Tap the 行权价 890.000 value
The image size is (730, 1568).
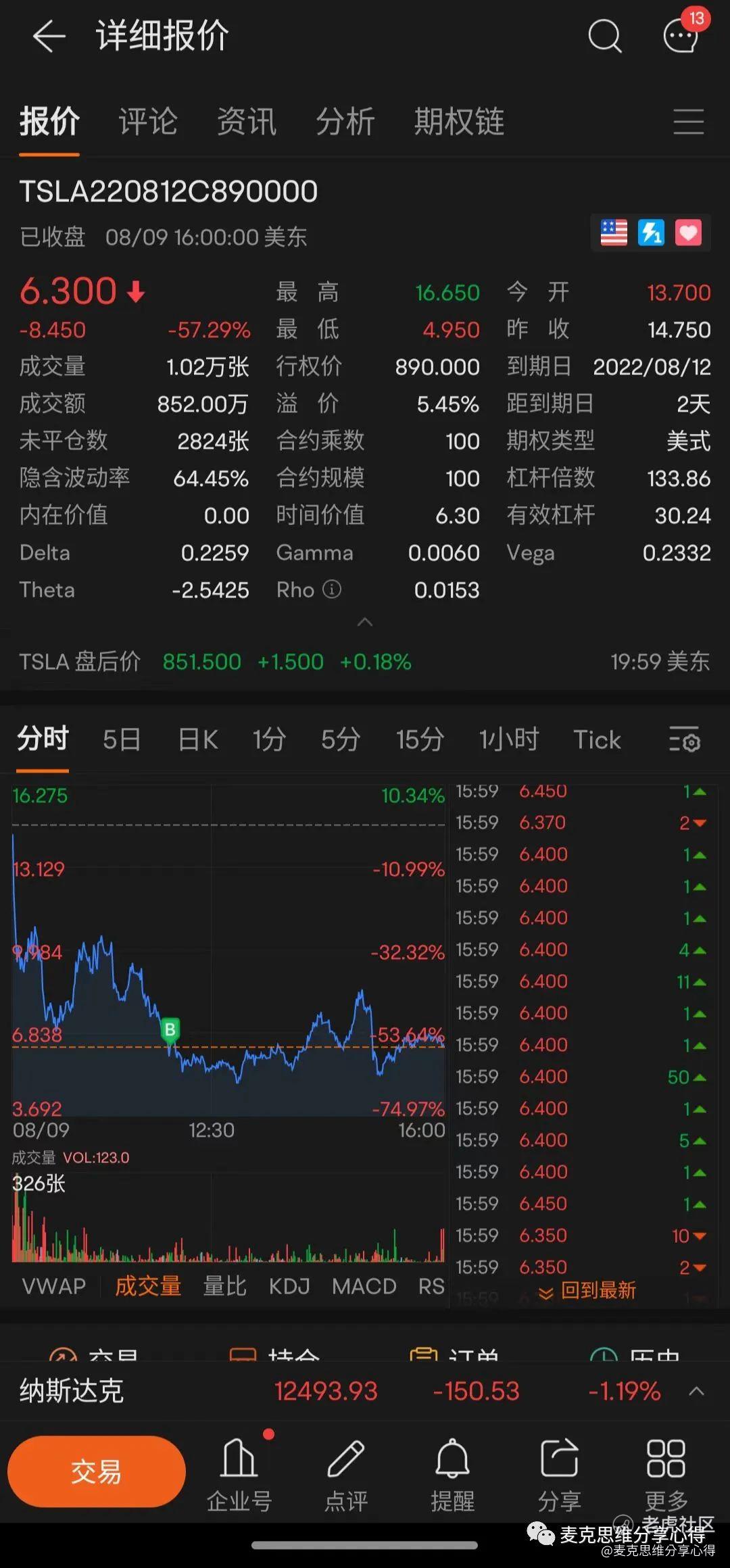(x=437, y=367)
